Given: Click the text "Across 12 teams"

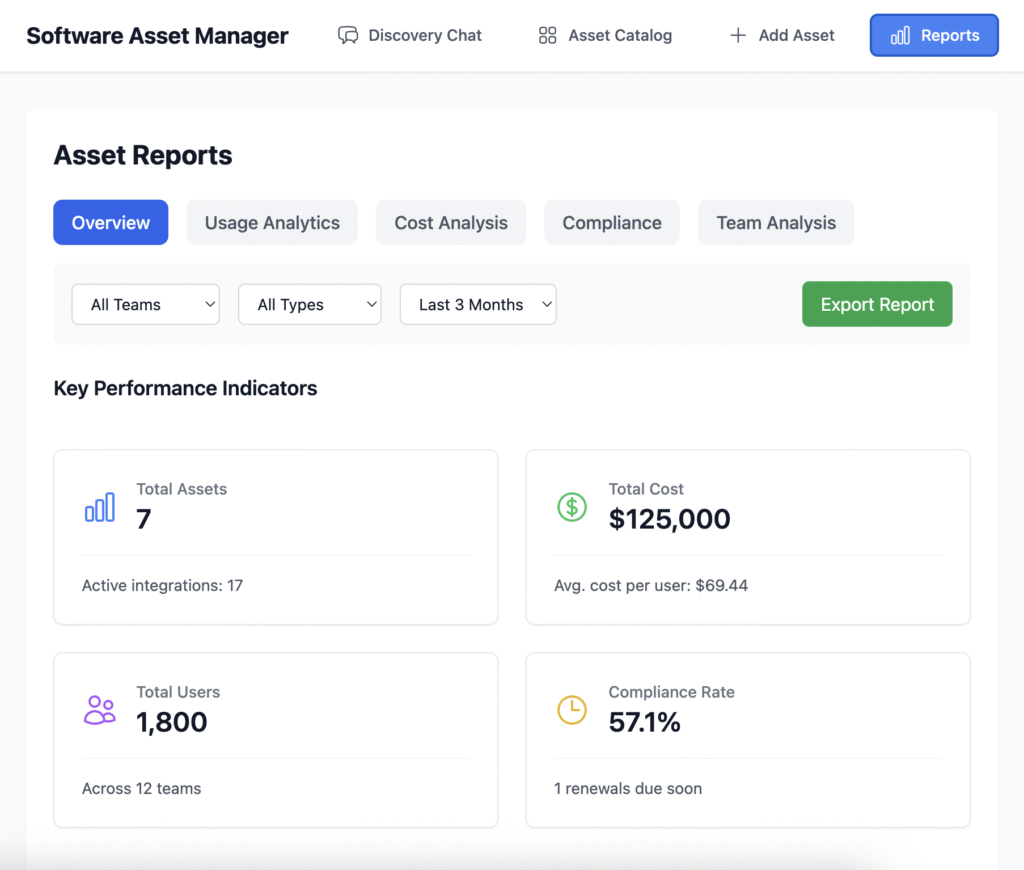Looking at the screenshot, I should pyautogui.click(x=142, y=789).
